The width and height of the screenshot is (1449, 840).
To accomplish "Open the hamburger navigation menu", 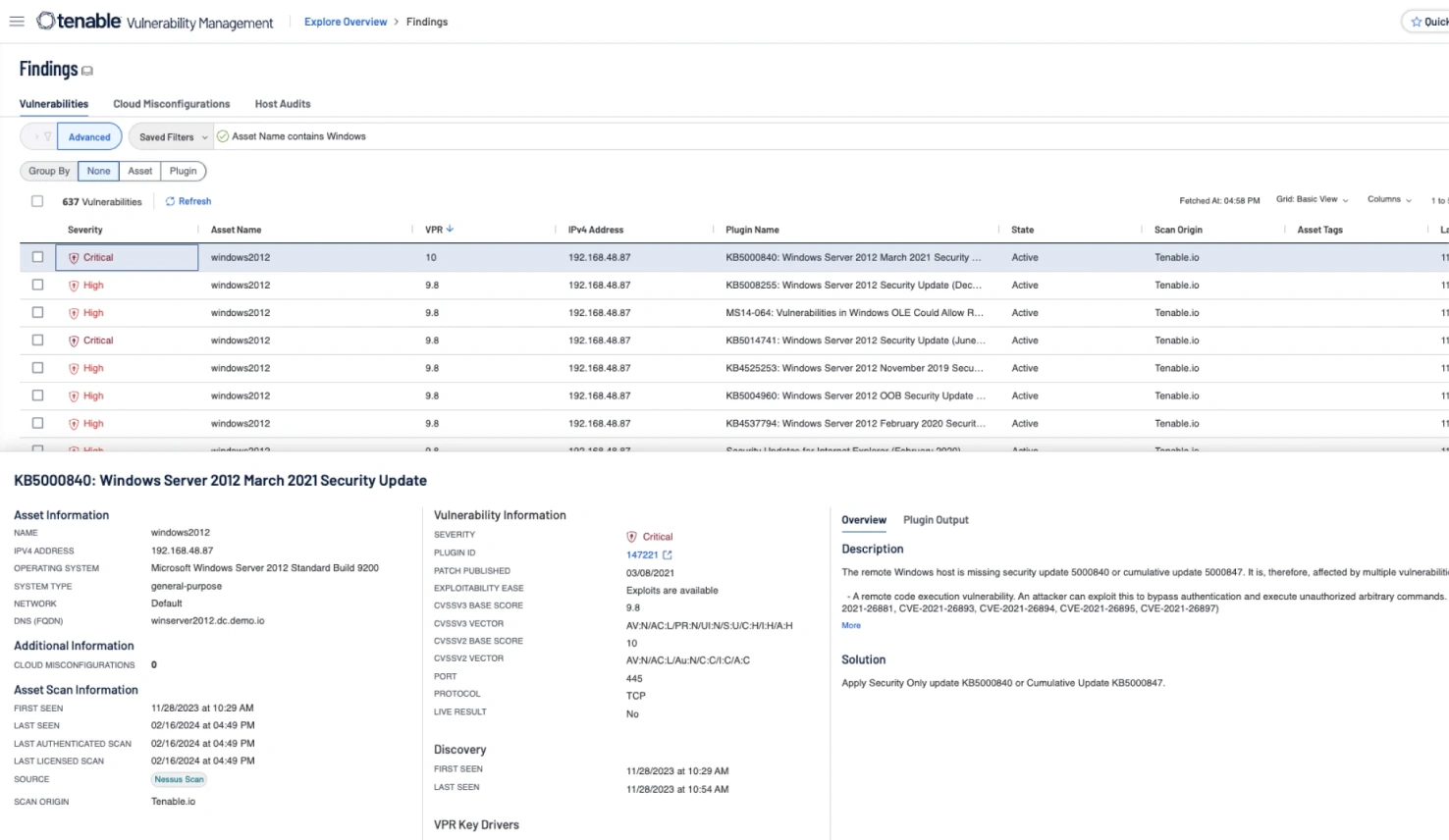I will click(x=17, y=22).
